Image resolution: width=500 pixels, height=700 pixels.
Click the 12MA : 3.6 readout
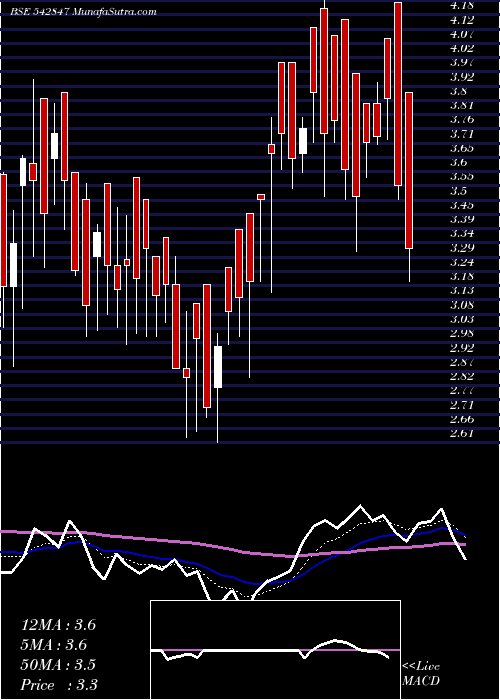58,625
